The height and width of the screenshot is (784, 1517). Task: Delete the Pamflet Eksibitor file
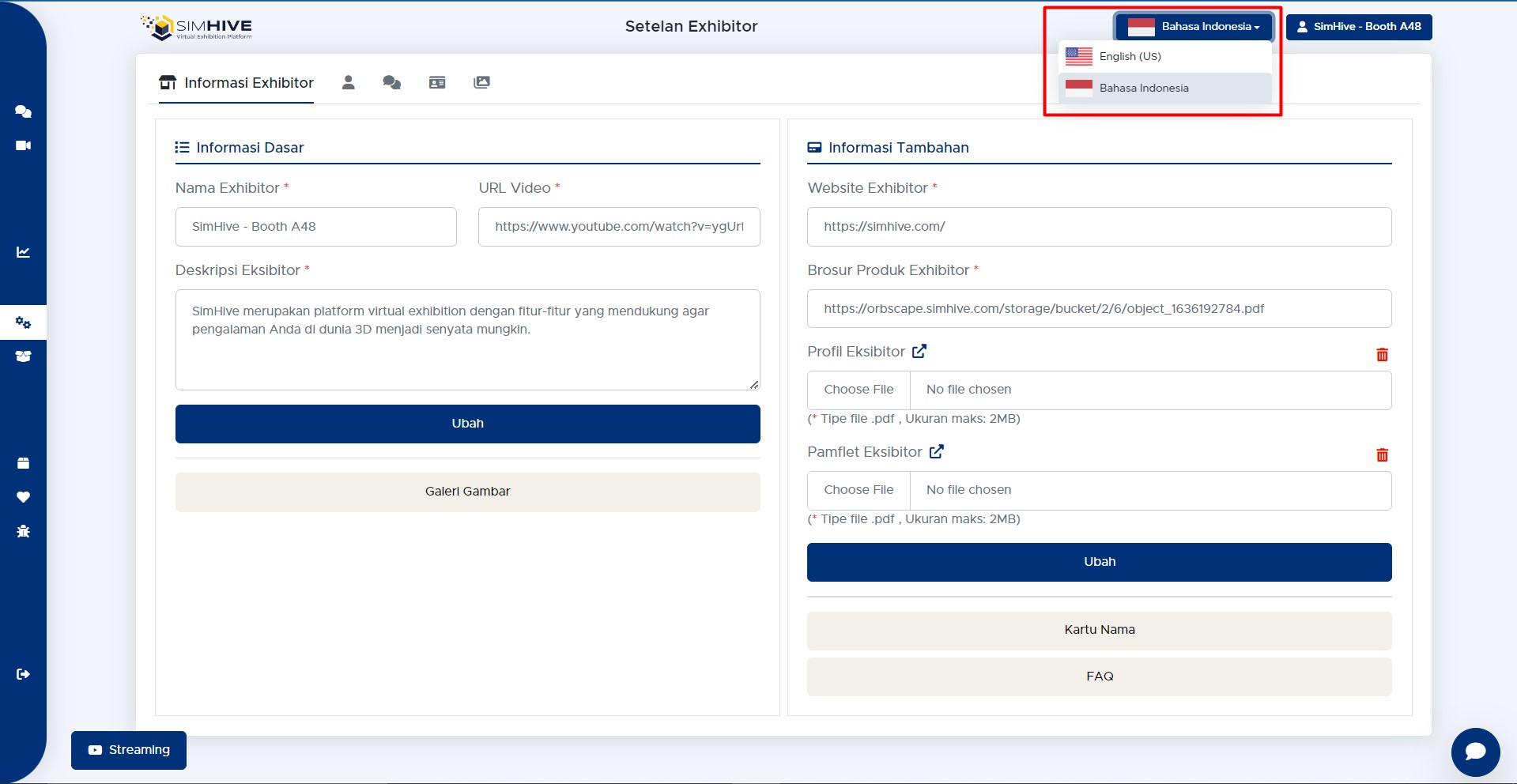point(1382,455)
